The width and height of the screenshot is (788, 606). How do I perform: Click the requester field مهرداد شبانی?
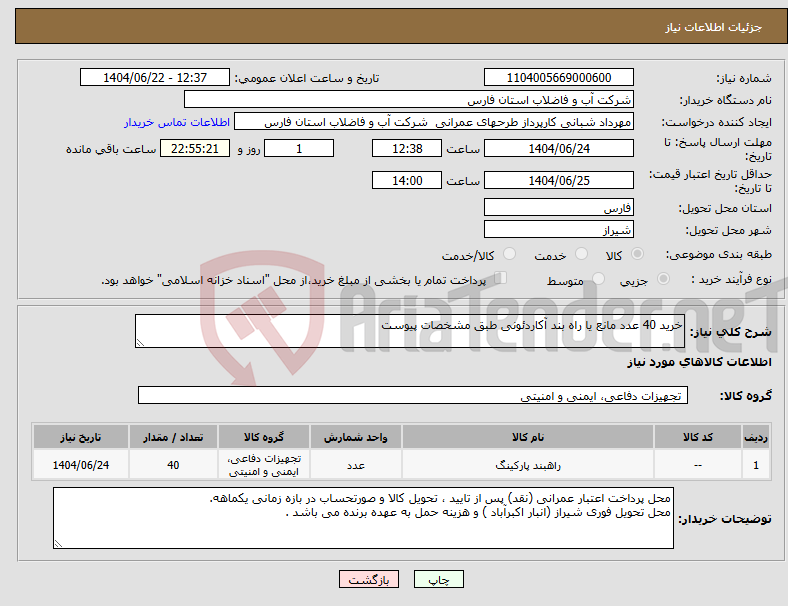click(x=434, y=122)
